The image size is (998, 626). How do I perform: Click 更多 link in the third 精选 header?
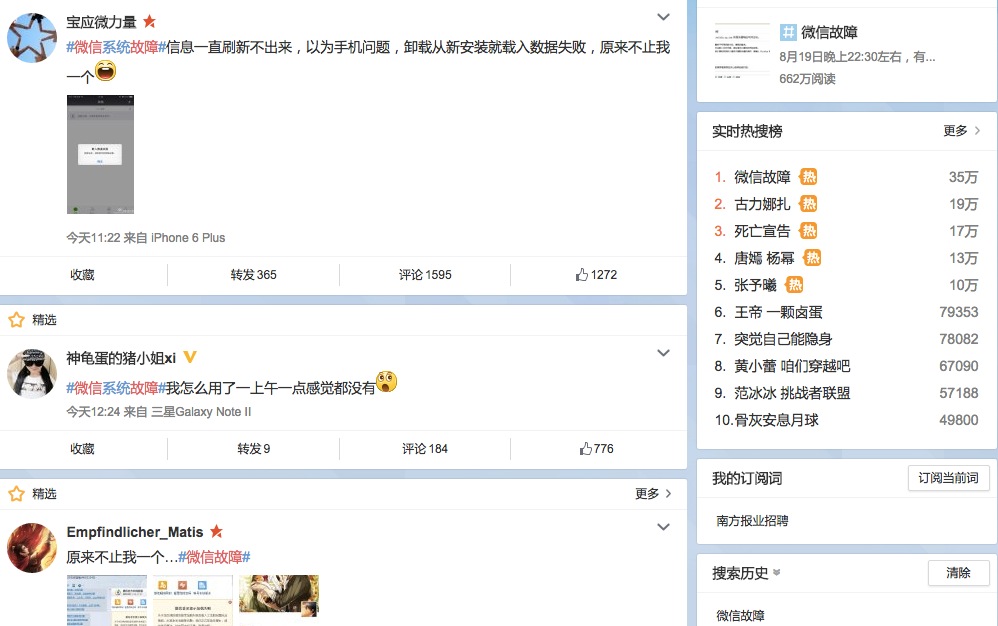click(x=653, y=494)
